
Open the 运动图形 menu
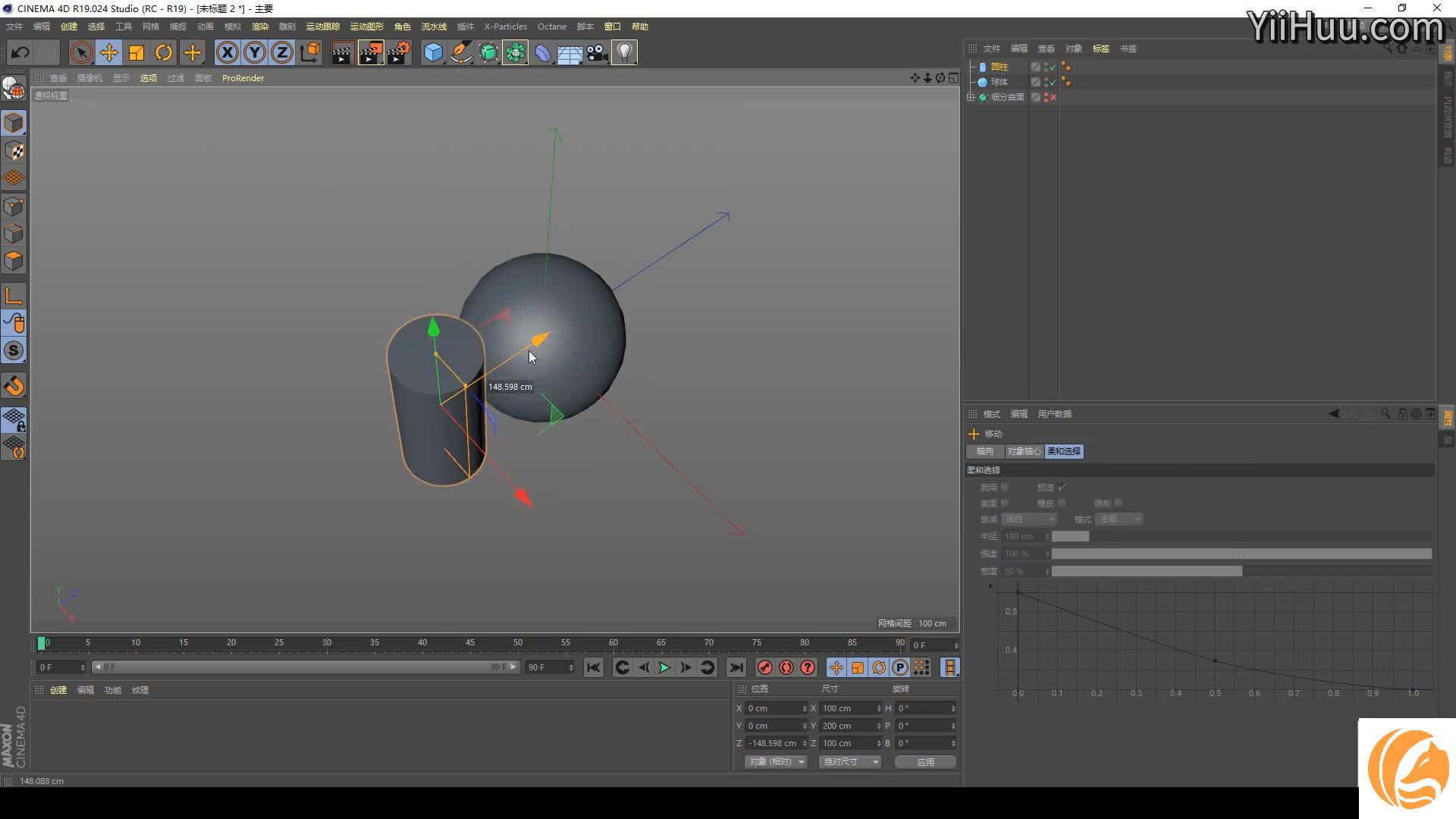367,27
